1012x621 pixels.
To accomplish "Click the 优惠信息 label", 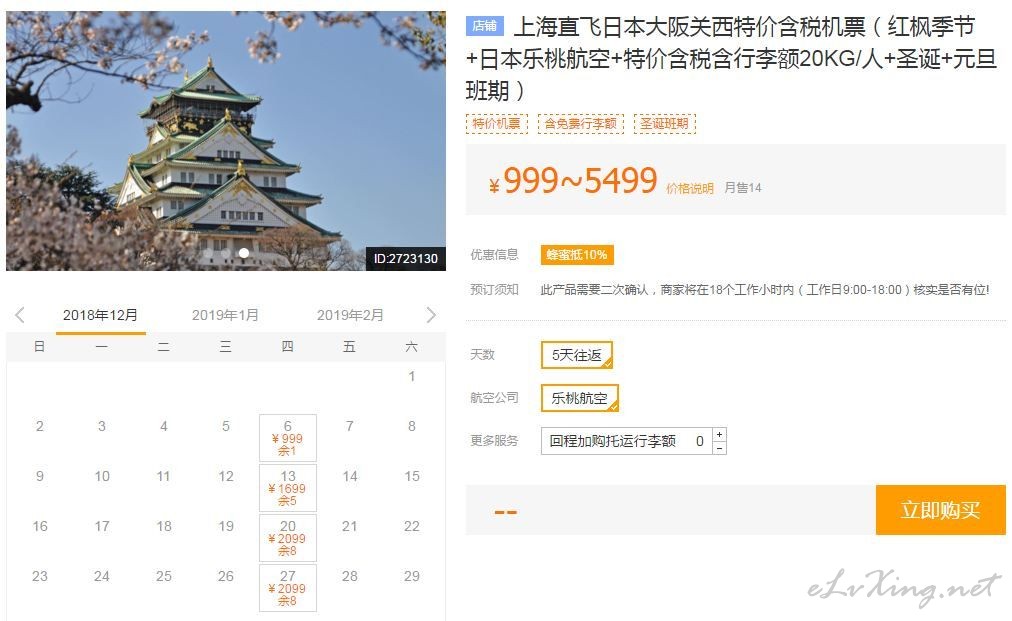I will 494,254.
